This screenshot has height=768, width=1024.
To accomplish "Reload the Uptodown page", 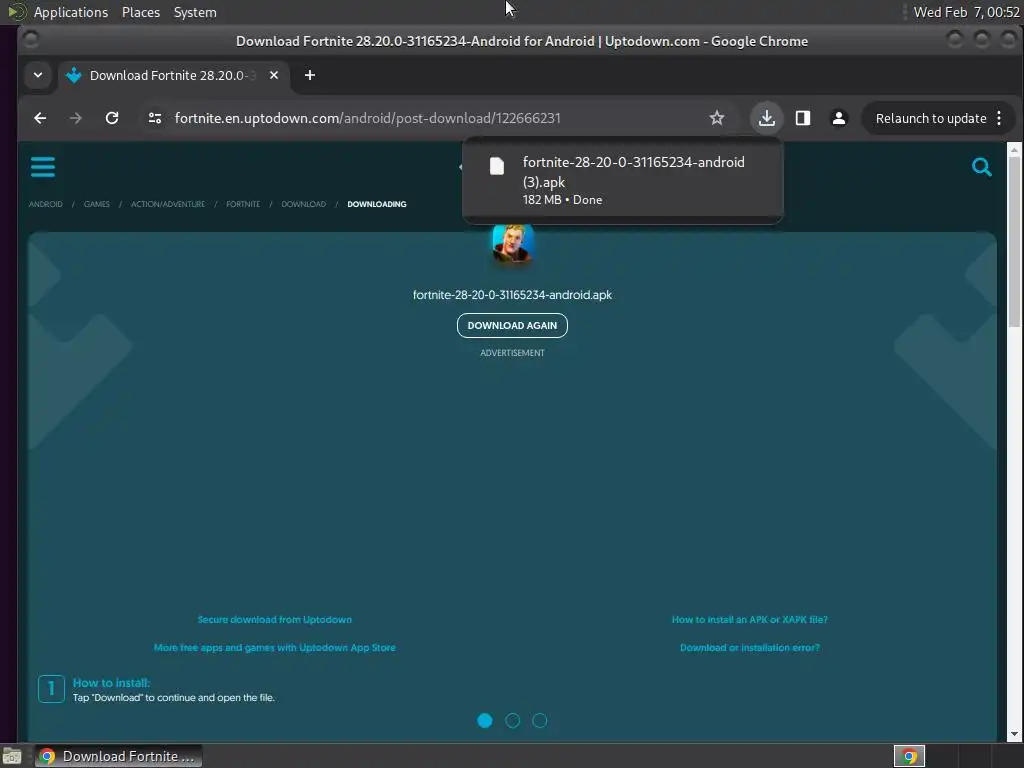I will [x=112, y=118].
